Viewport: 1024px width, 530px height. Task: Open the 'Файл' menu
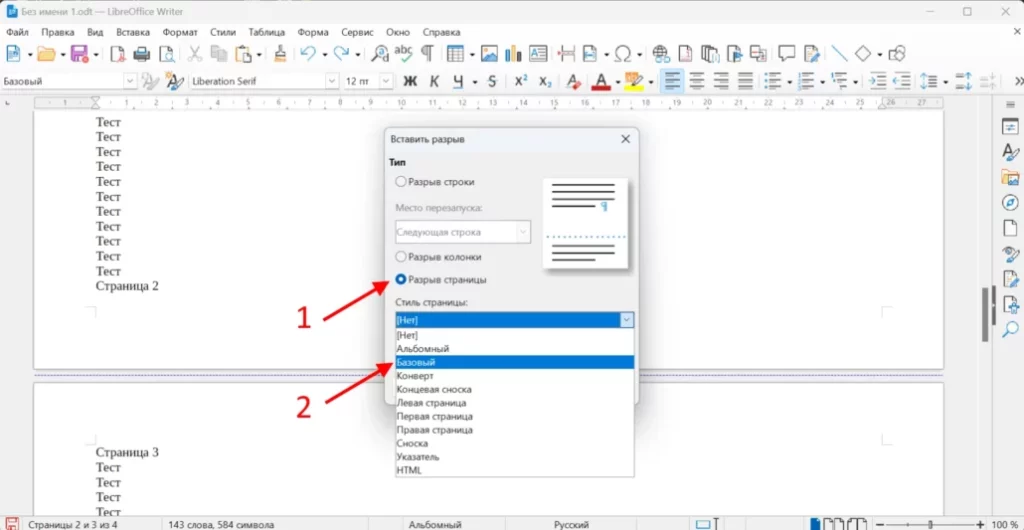click(18, 32)
